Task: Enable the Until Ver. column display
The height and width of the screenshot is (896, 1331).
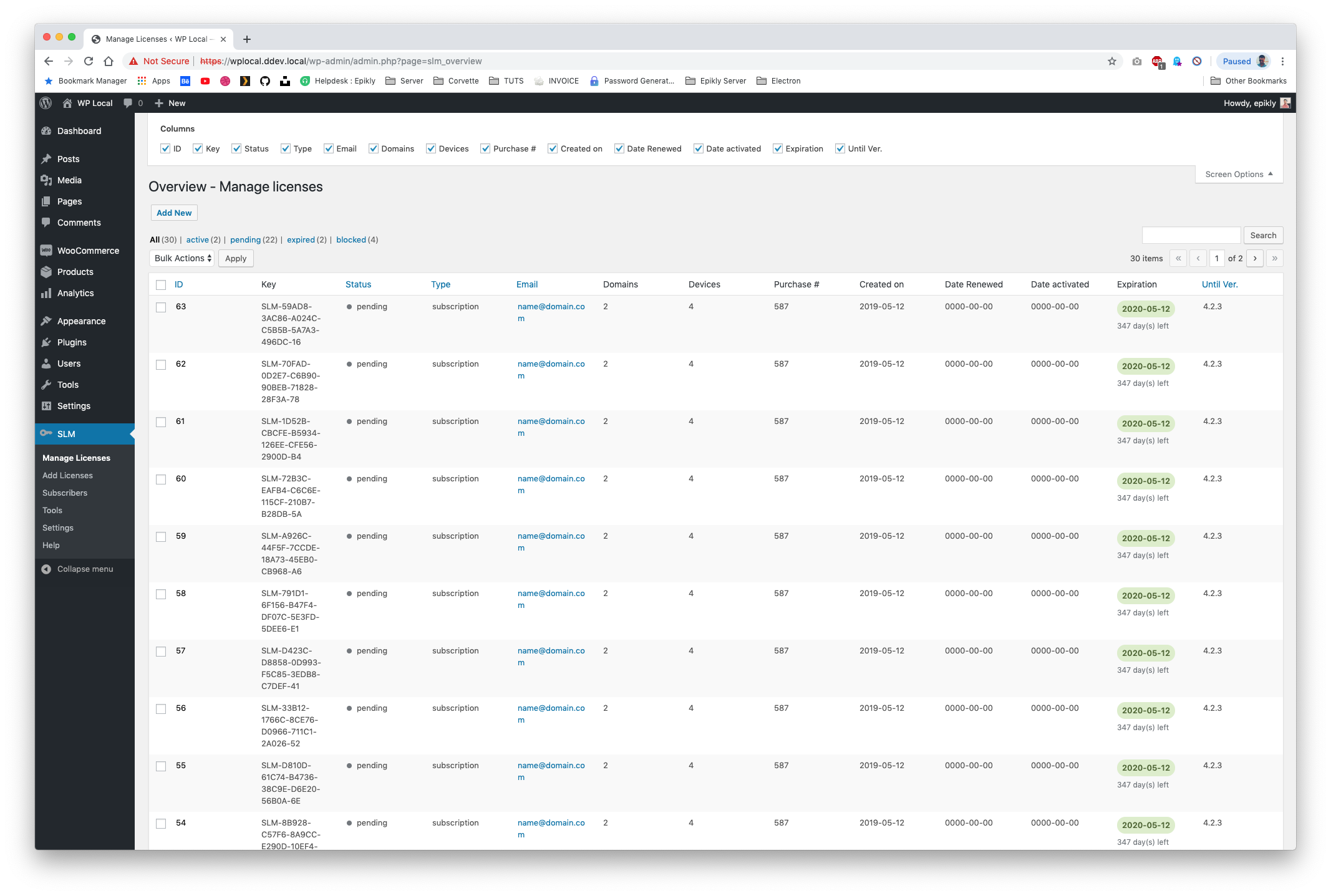Action: coord(840,148)
